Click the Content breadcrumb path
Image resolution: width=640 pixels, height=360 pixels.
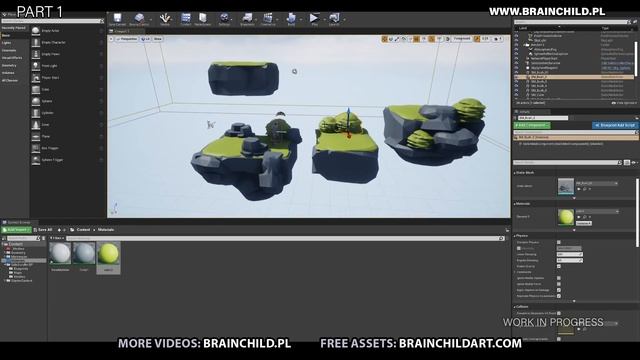click(x=83, y=230)
